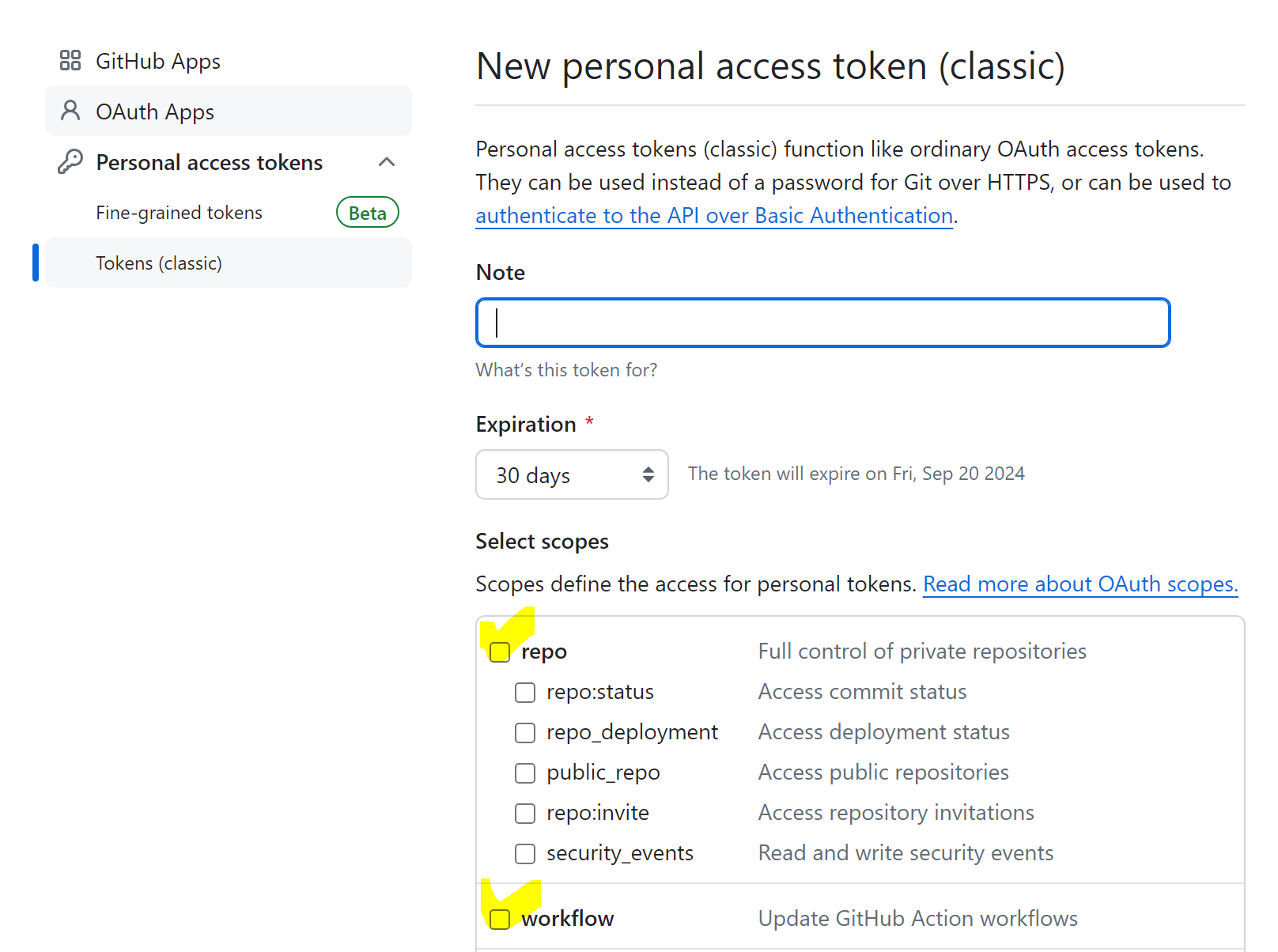Click the OAuth Apps person icon
Viewport: 1278px width, 952px height.
[70, 111]
